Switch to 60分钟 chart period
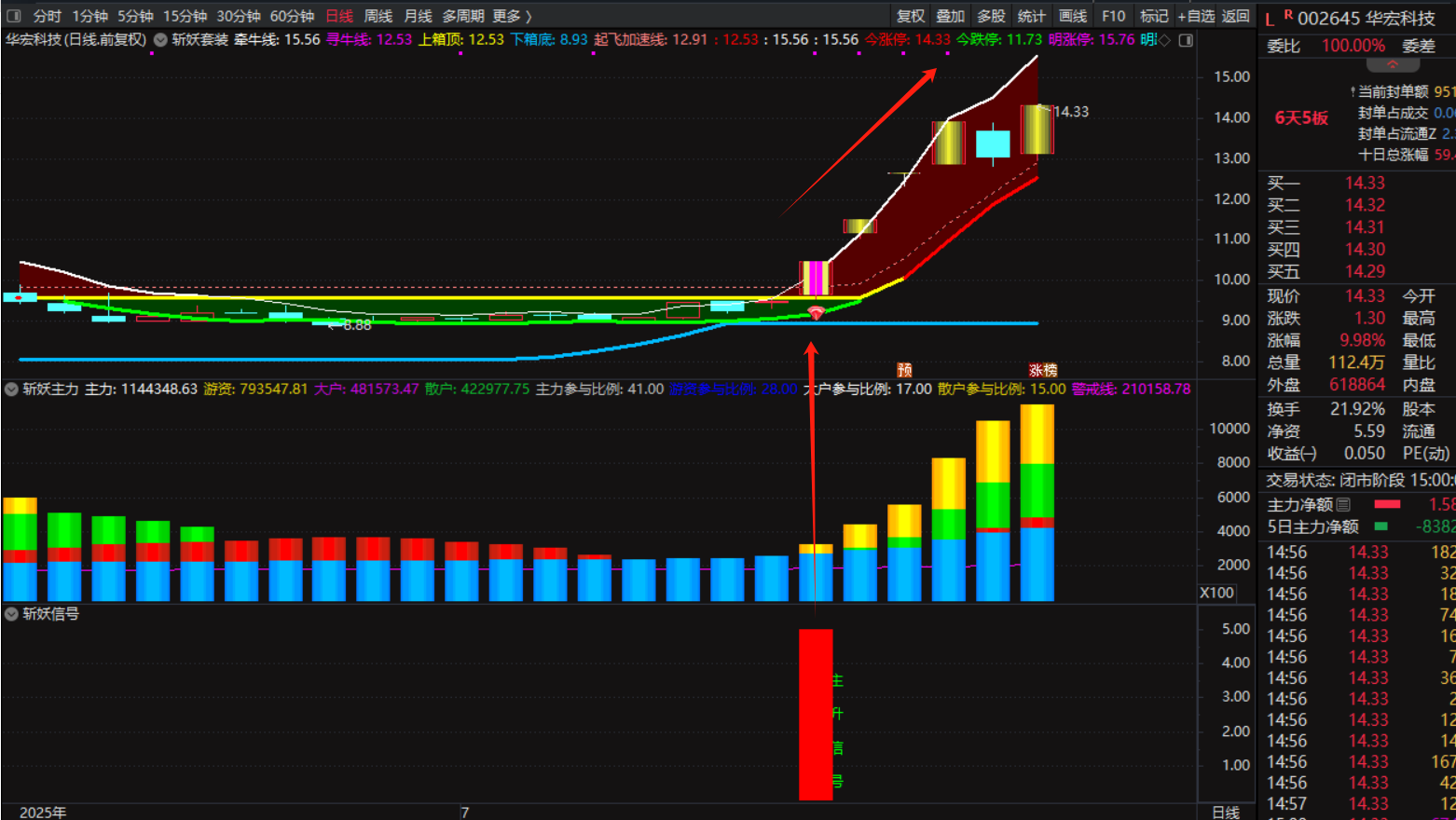The width and height of the screenshot is (1456, 820). click(x=292, y=16)
